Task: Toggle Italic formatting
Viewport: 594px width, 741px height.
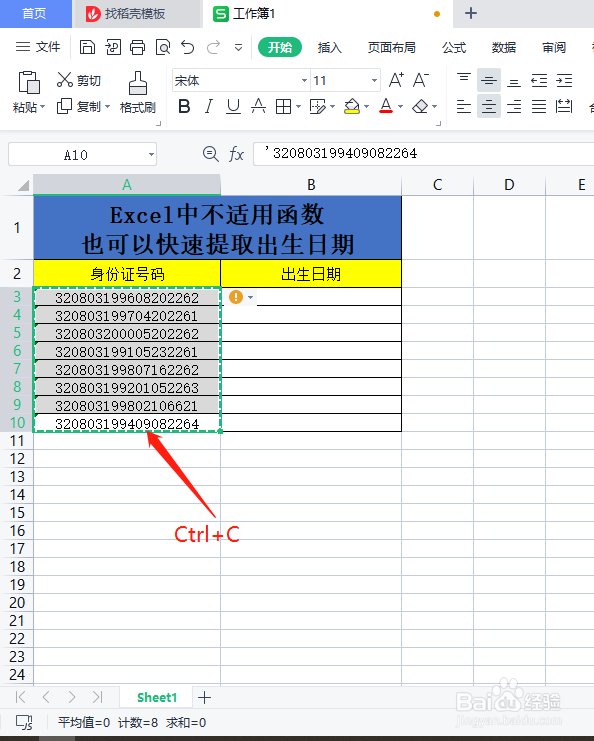Action: pos(208,107)
